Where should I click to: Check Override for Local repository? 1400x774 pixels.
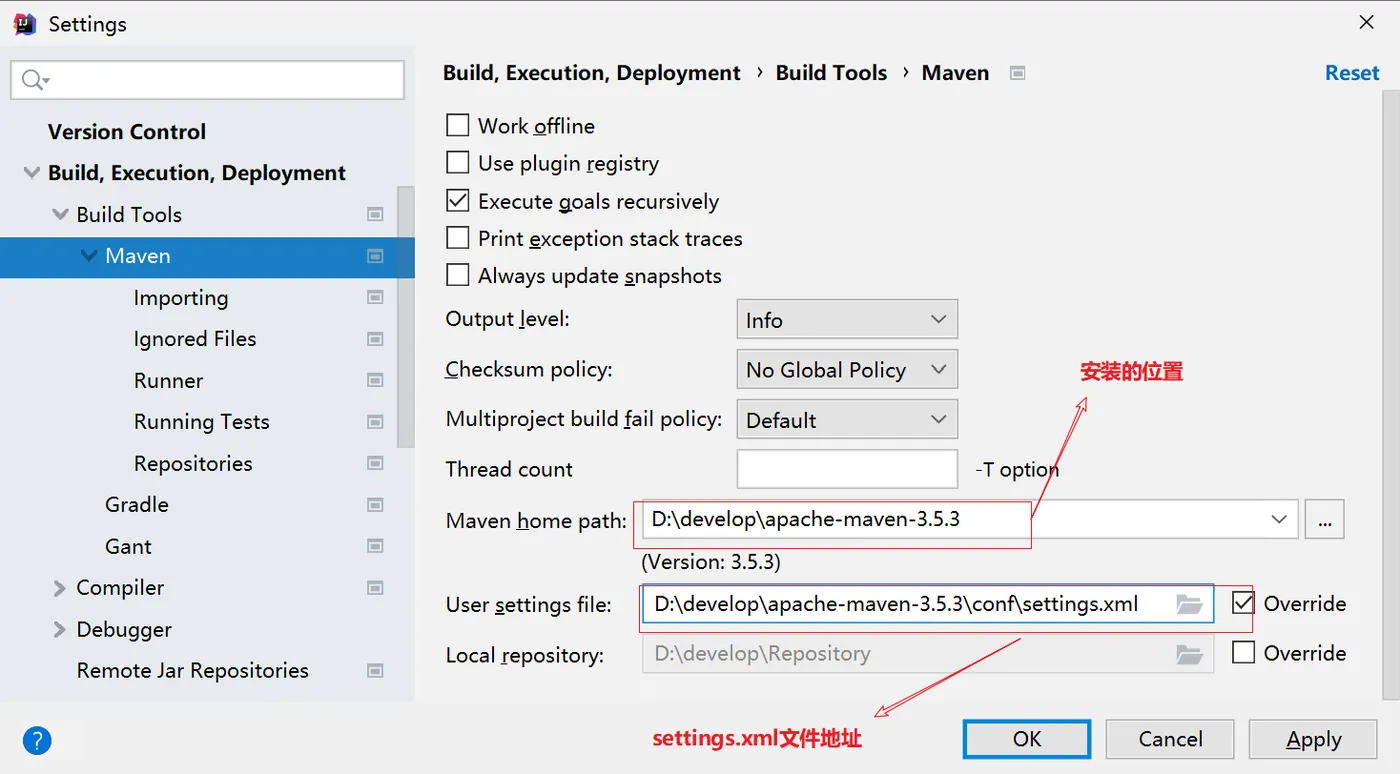coord(1243,652)
